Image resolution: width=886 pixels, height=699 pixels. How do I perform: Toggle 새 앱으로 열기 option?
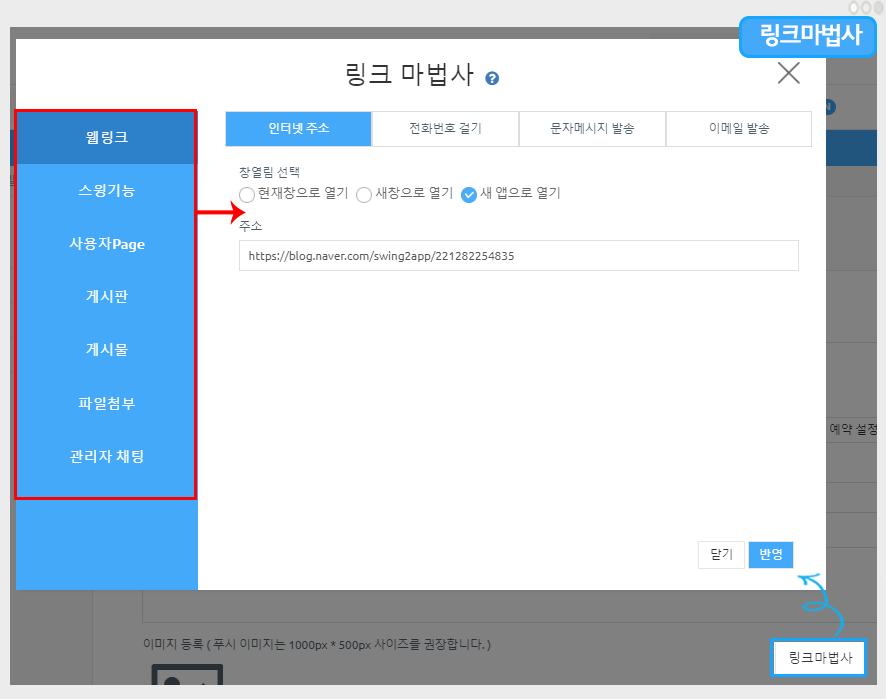click(x=469, y=194)
